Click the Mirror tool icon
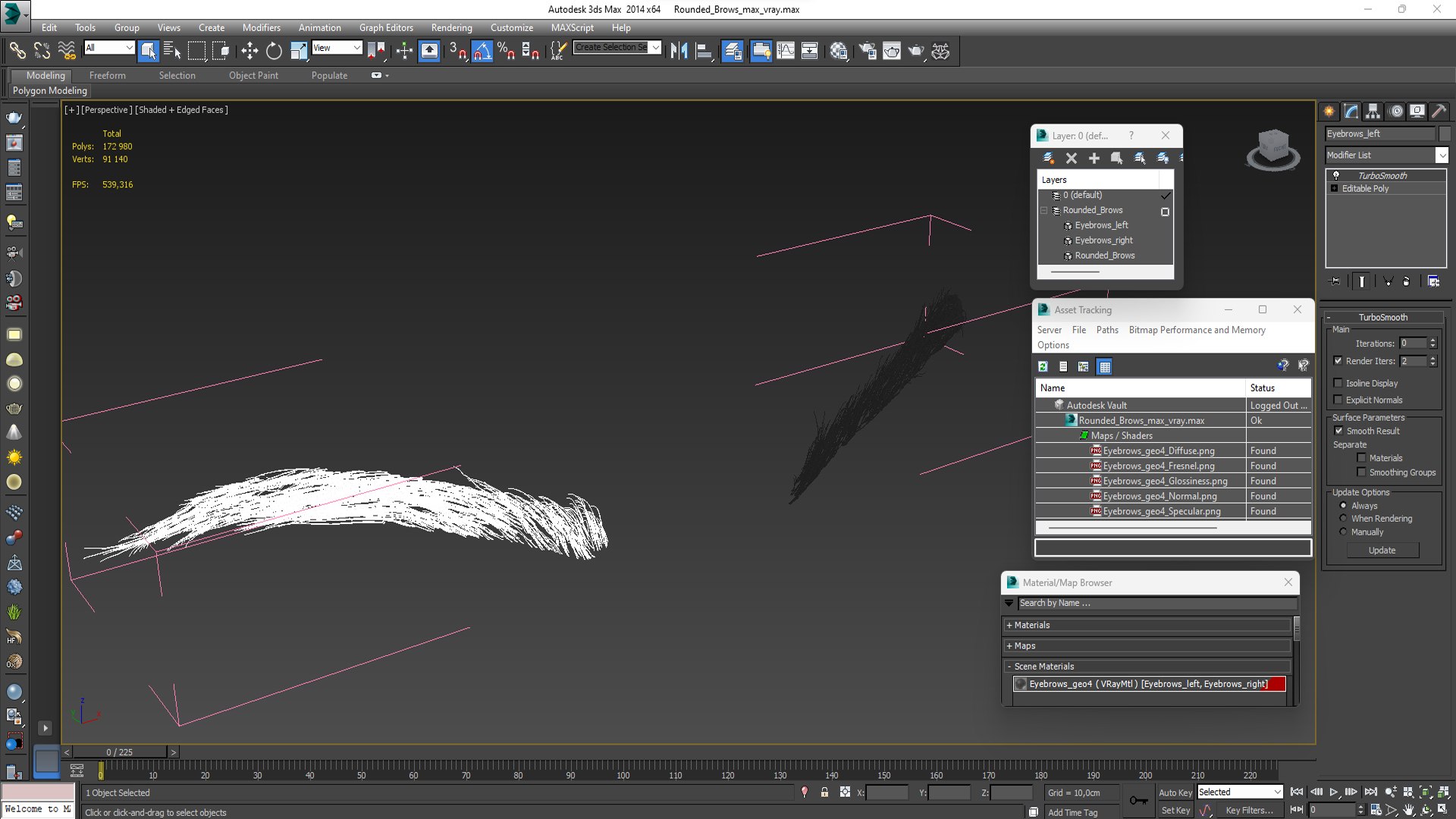 [679, 51]
